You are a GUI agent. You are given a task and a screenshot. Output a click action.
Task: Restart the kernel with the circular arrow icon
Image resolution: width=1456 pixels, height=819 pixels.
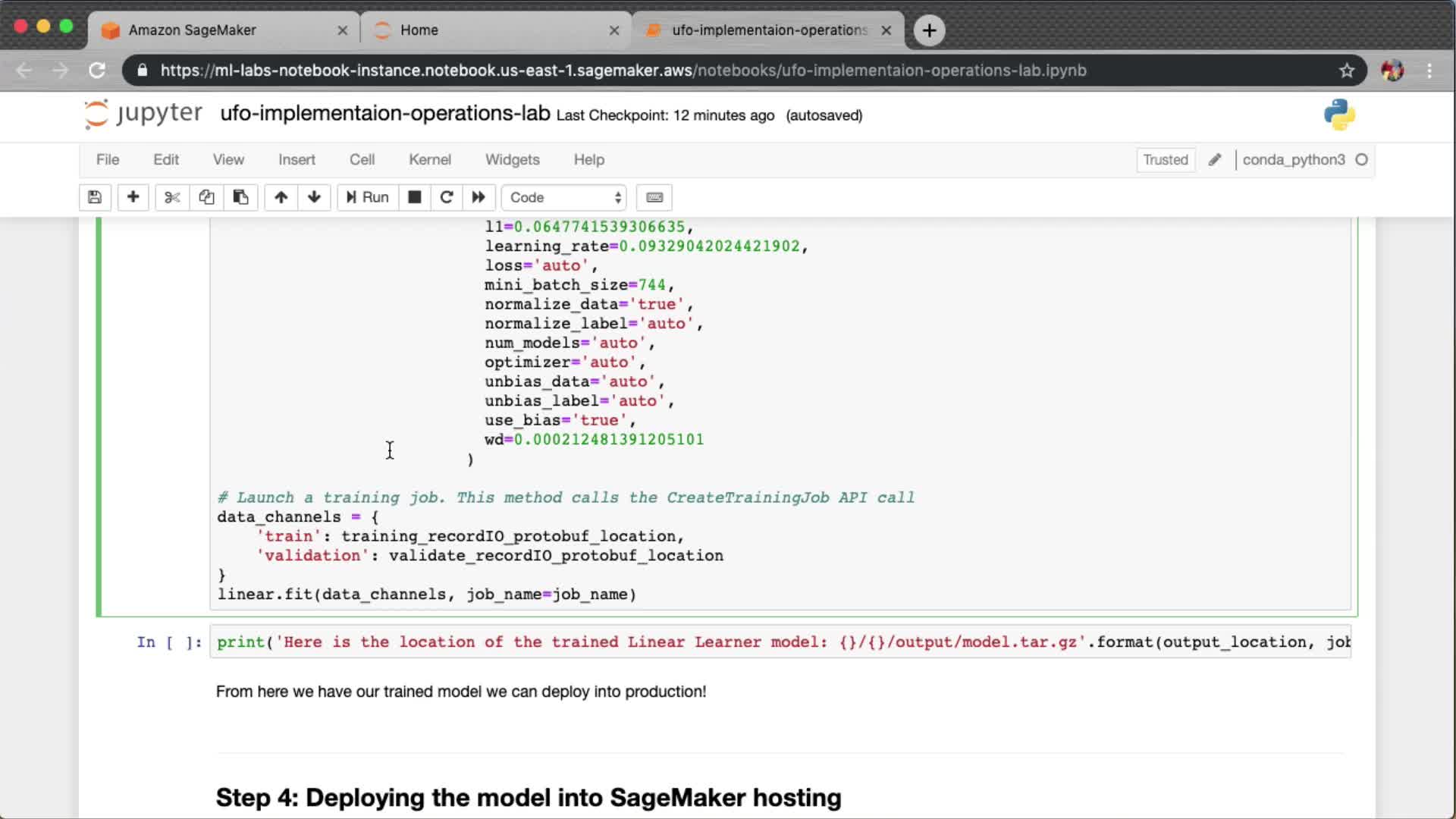tap(447, 197)
